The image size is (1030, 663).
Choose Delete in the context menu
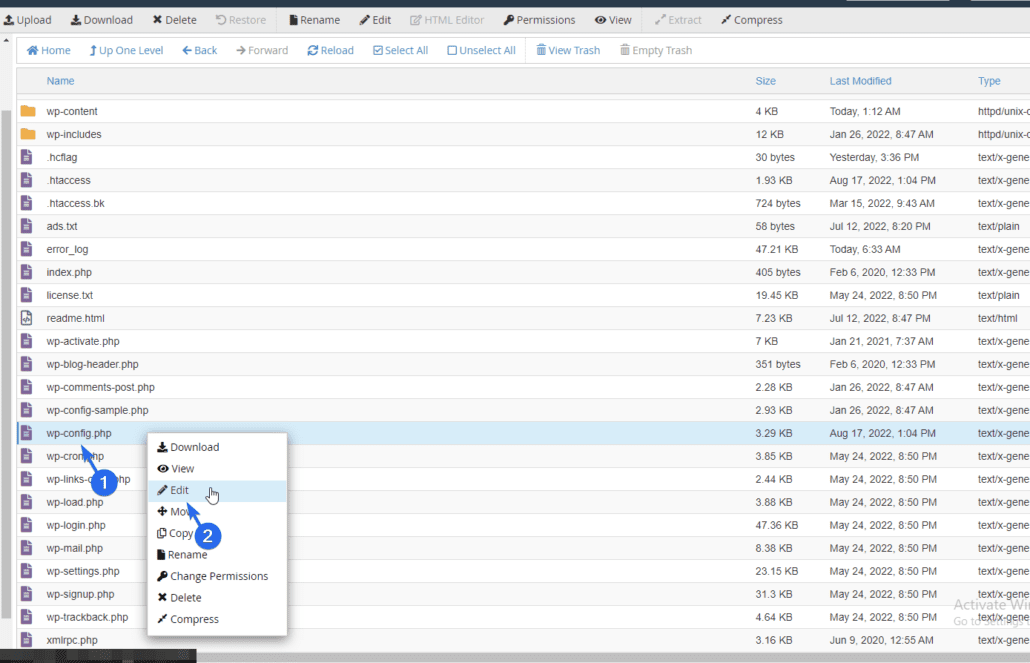pyautogui.click(x=217, y=597)
